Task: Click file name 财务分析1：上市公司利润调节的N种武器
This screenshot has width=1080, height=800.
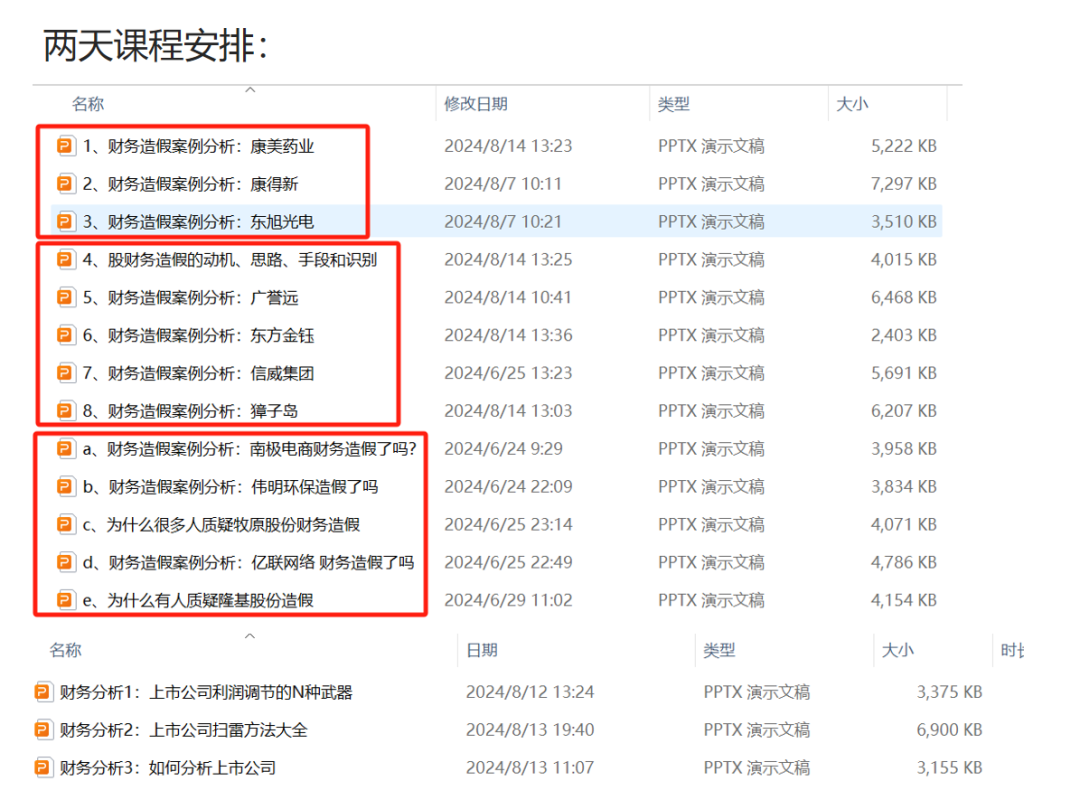Action: [x=206, y=692]
